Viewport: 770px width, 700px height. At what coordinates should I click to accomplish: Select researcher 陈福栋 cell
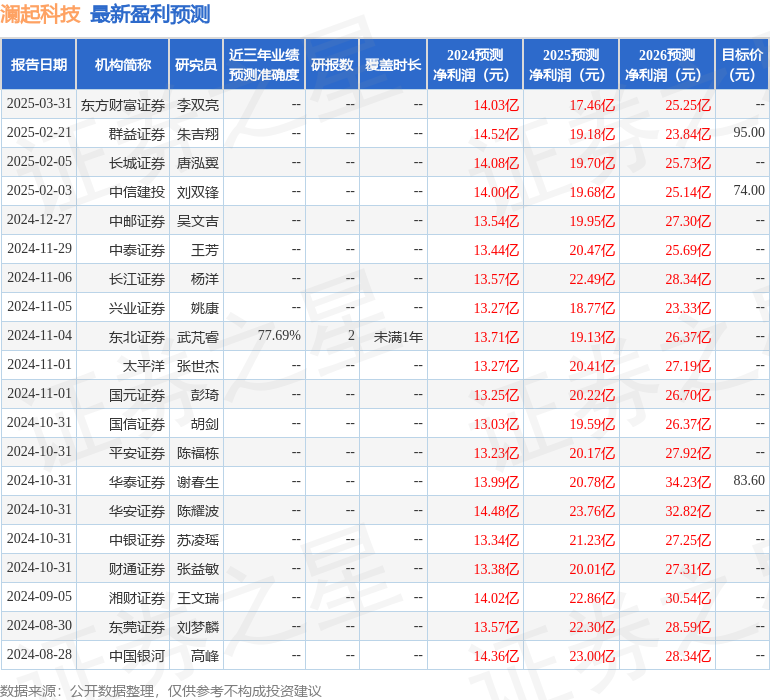click(x=198, y=453)
